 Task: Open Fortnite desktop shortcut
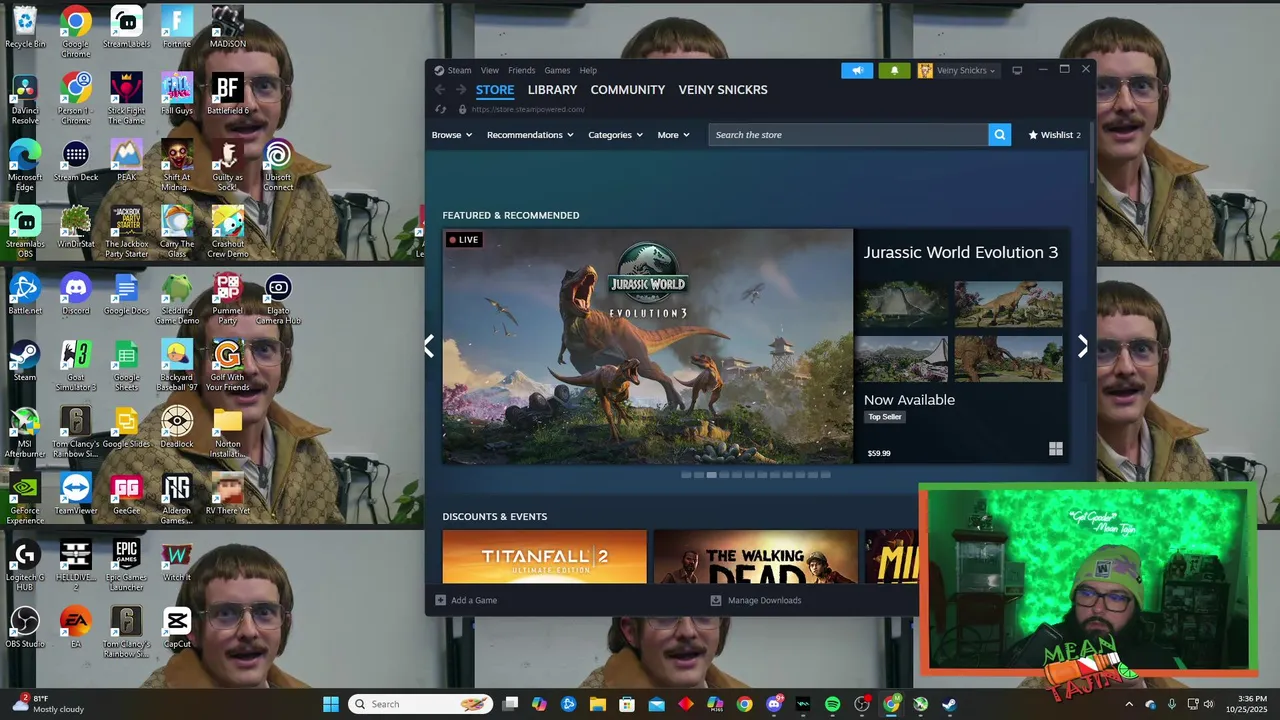point(177,26)
